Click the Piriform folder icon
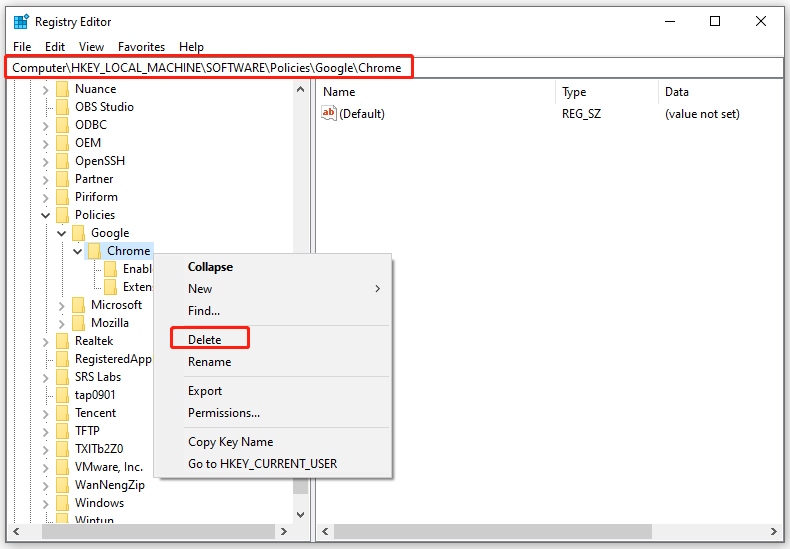Screen dimensions: 790x549 click(62, 197)
